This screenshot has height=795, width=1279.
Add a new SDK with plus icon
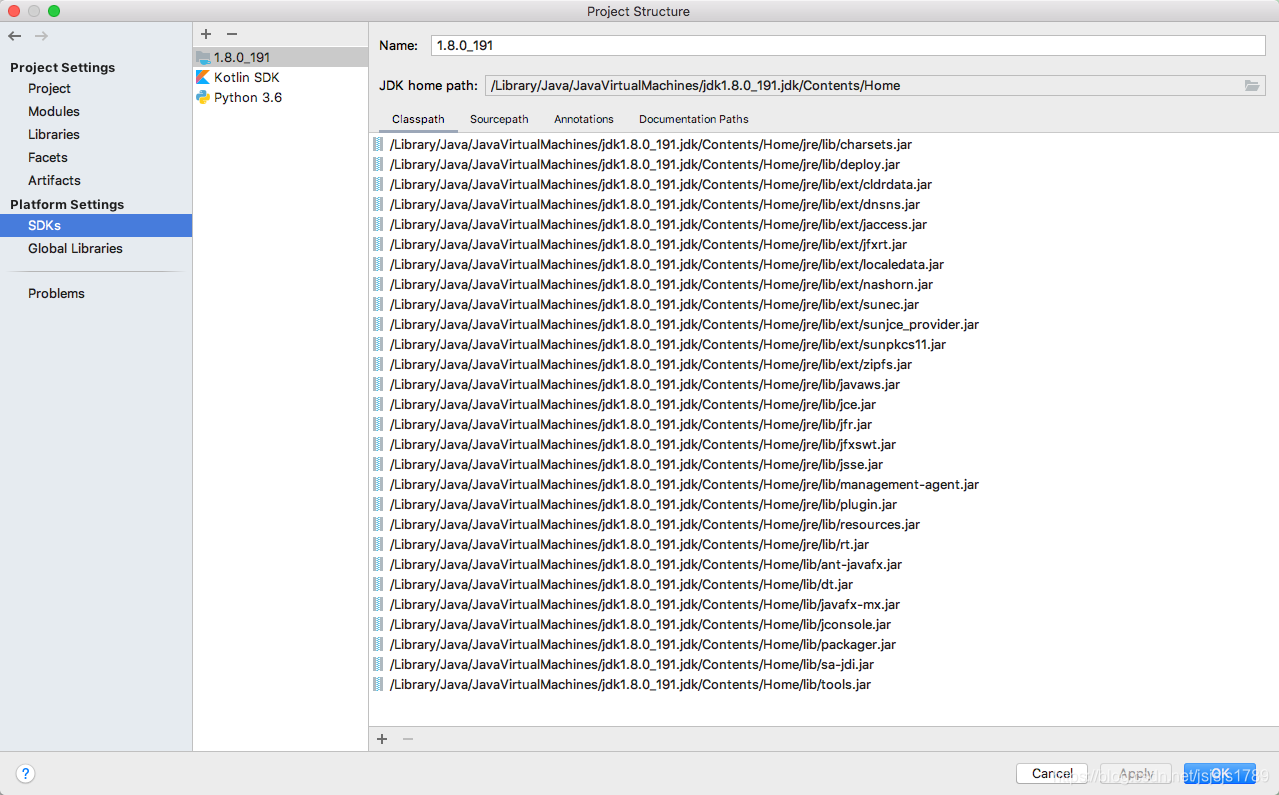(206, 34)
